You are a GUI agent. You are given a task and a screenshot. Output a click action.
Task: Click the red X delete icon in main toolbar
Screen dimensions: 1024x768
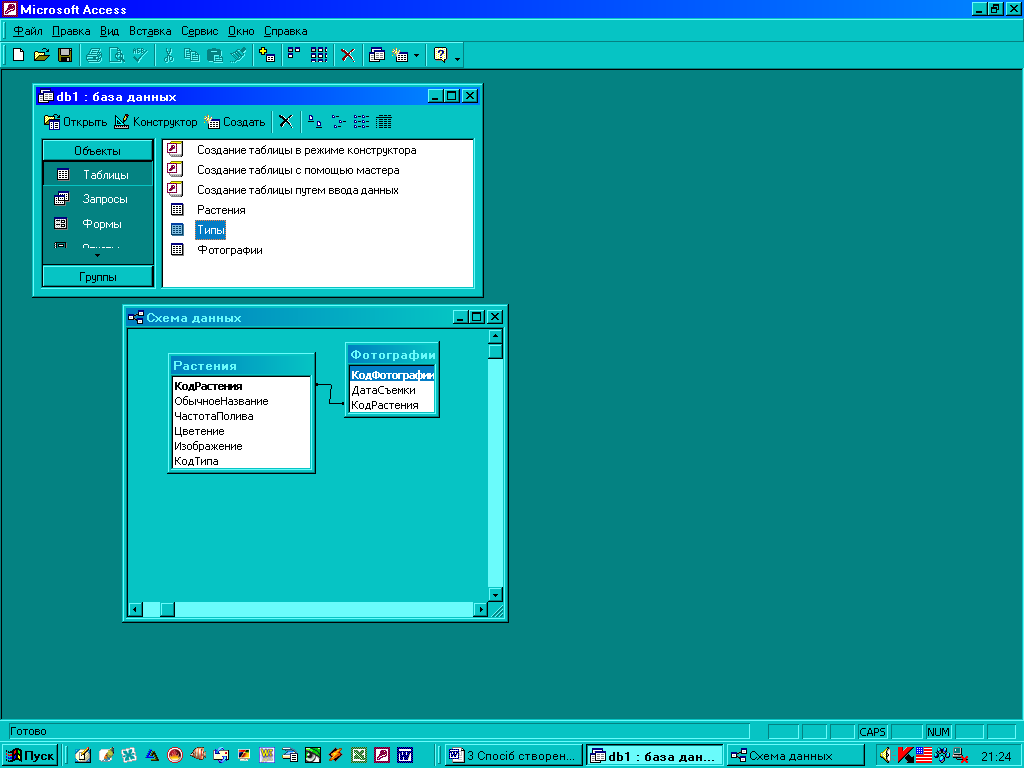(x=348, y=55)
